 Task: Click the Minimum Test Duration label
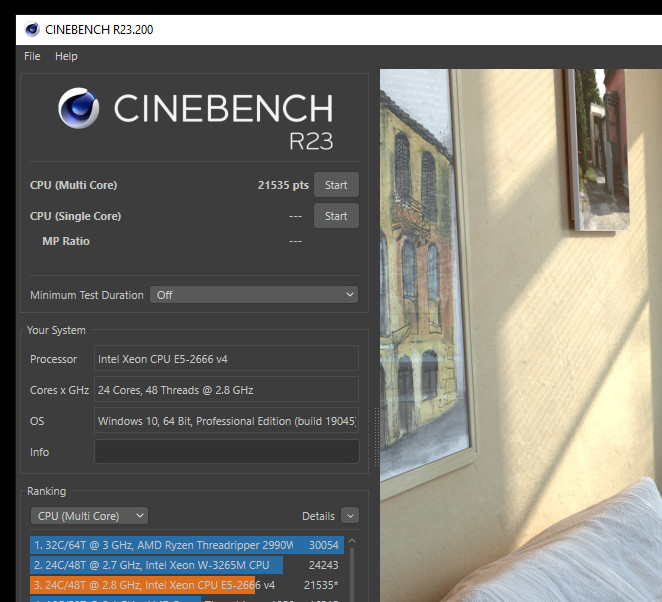pyautogui.click(x=87, y=295)
